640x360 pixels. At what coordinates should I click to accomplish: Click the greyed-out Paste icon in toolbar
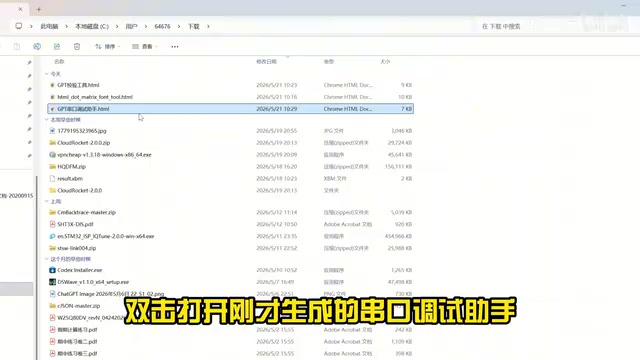[17, 47]
